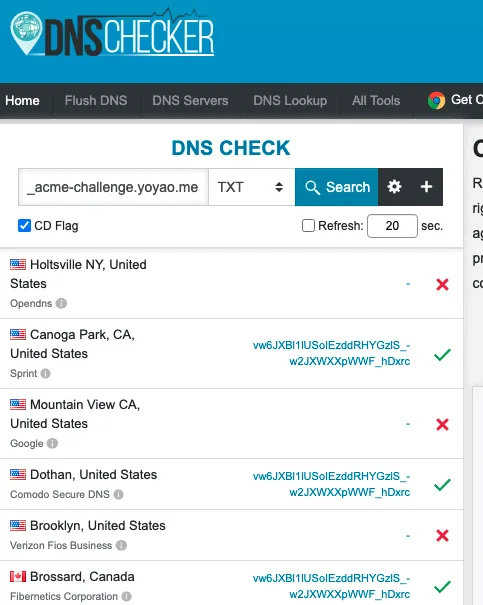Focus the domain name input field
This screenshot has width=483, height=605.
click(113, 187)
